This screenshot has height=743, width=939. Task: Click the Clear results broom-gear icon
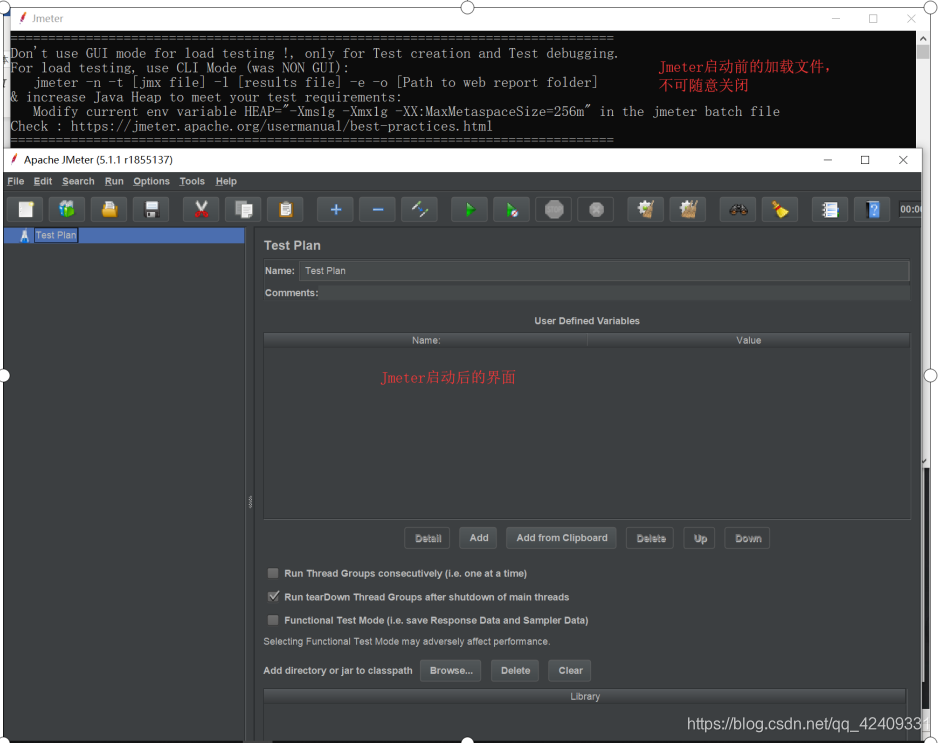[x=646, y=210]
